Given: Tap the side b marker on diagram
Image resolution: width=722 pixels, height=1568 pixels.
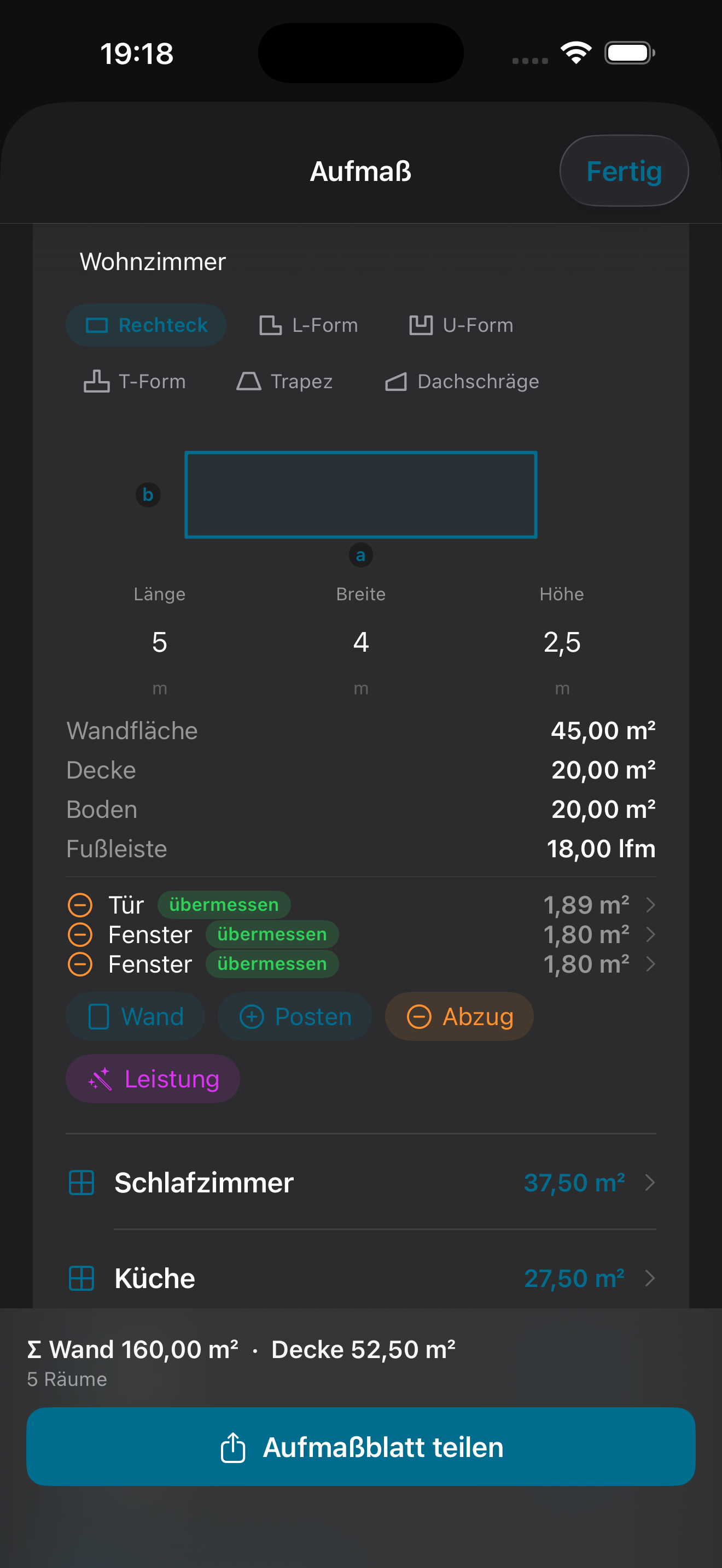Looking at the screenshot, I should pos(148,495).
